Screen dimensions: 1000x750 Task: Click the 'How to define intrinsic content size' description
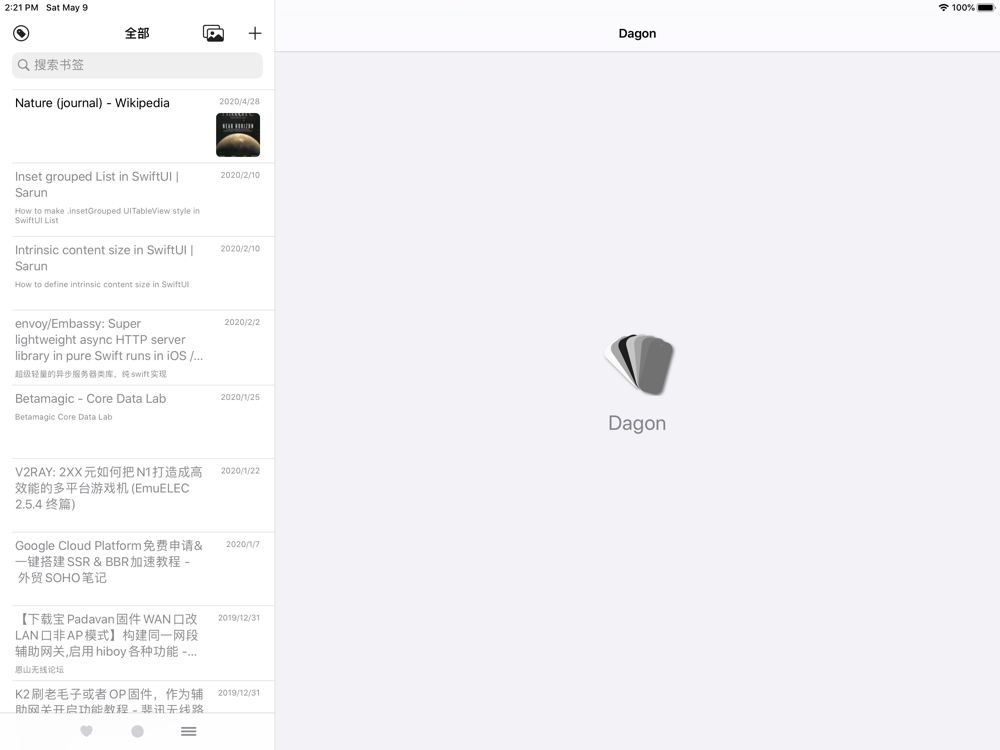point(102,284)
